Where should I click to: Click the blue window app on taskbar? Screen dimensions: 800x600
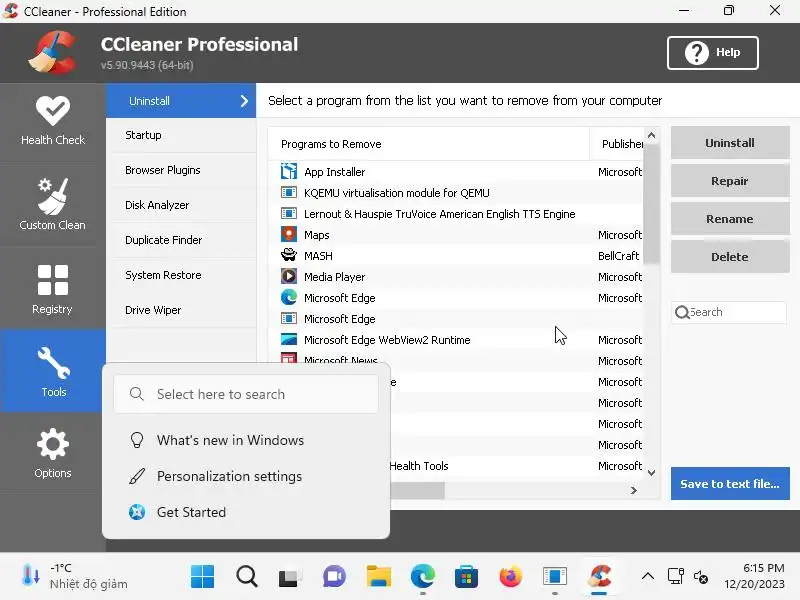[x=555, y=577]
